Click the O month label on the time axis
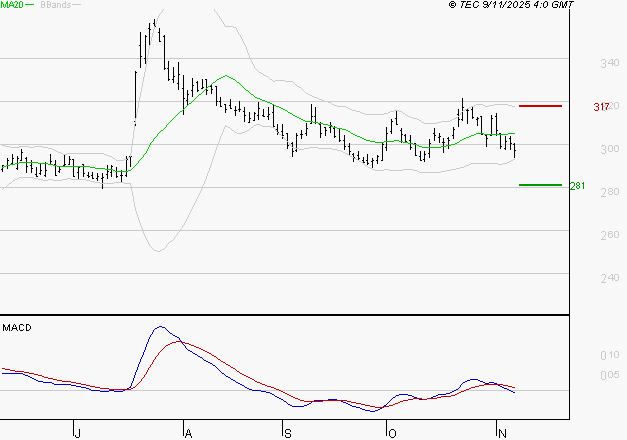This screenshot has height=440, width=627. 392,434
